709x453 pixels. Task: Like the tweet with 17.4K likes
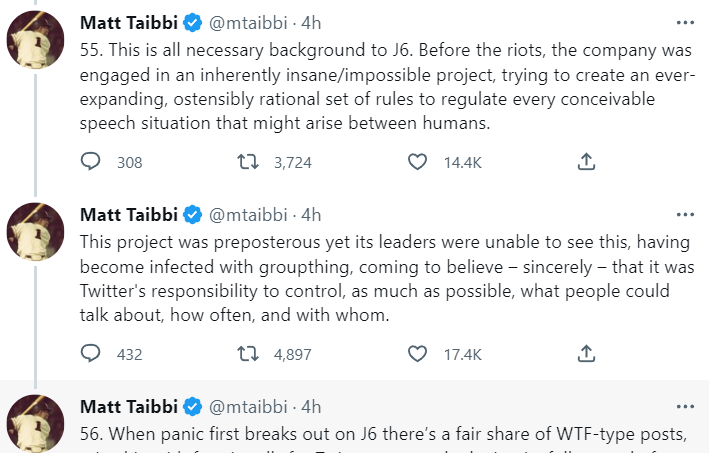click(x=420, y=353)
